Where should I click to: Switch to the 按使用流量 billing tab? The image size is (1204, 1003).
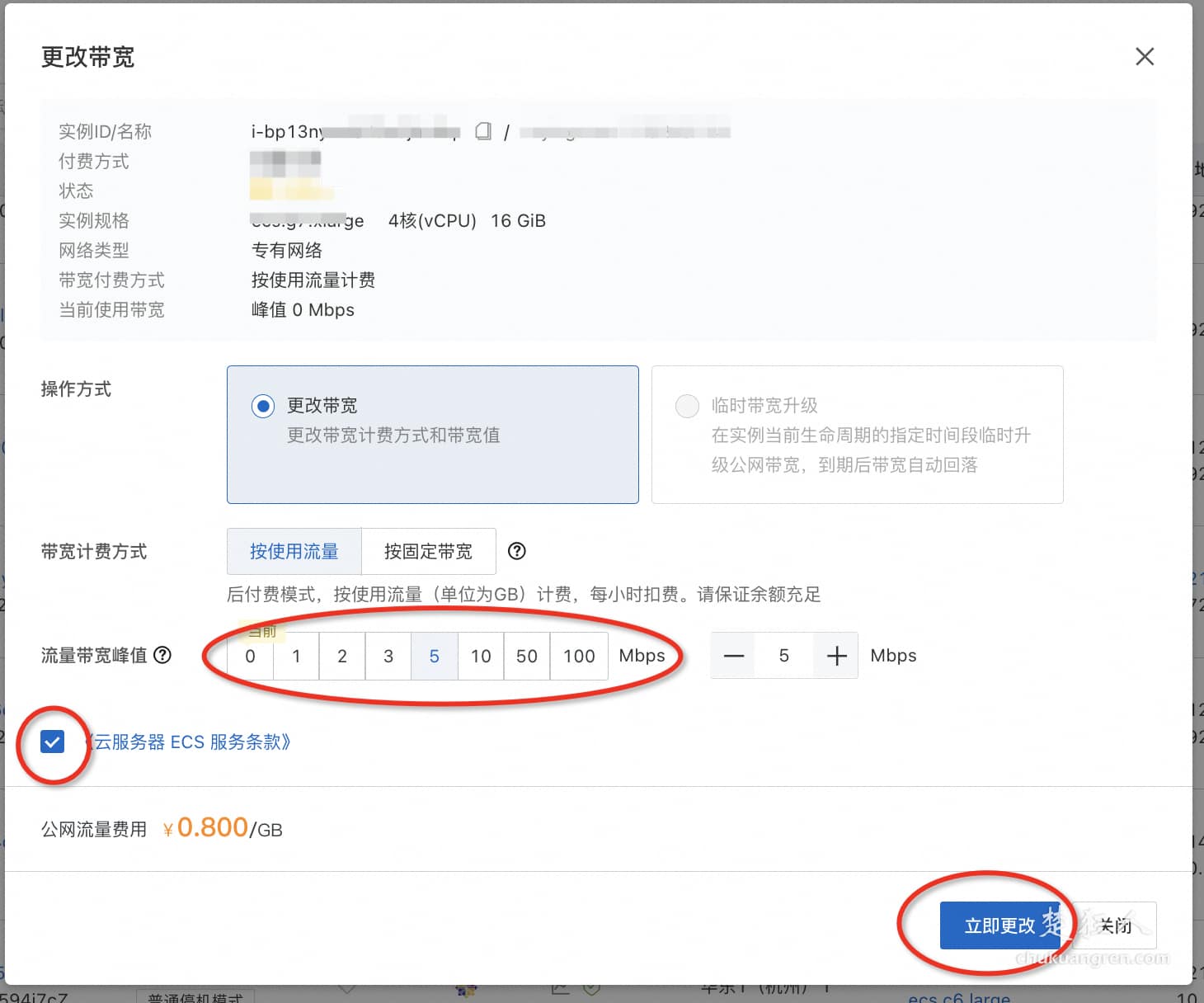coord(294,551)
